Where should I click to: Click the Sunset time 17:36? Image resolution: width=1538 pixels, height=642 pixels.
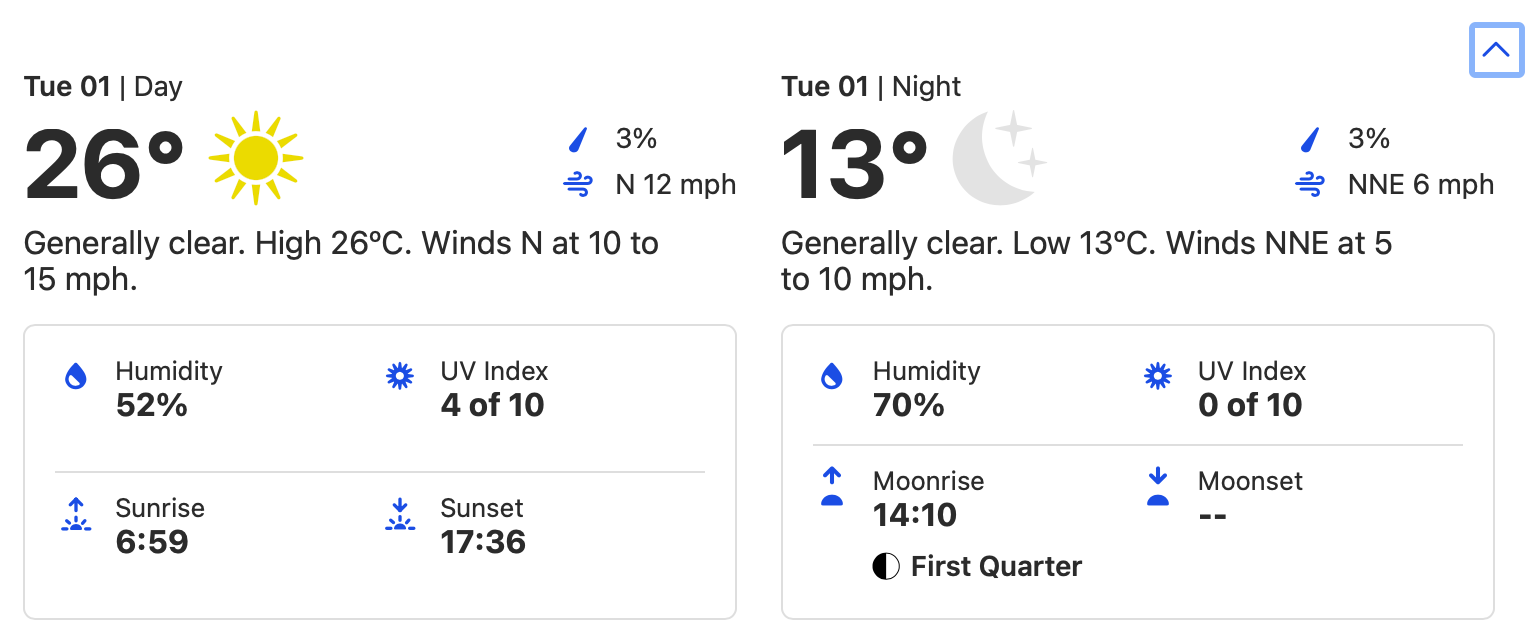tap(483, 542)
